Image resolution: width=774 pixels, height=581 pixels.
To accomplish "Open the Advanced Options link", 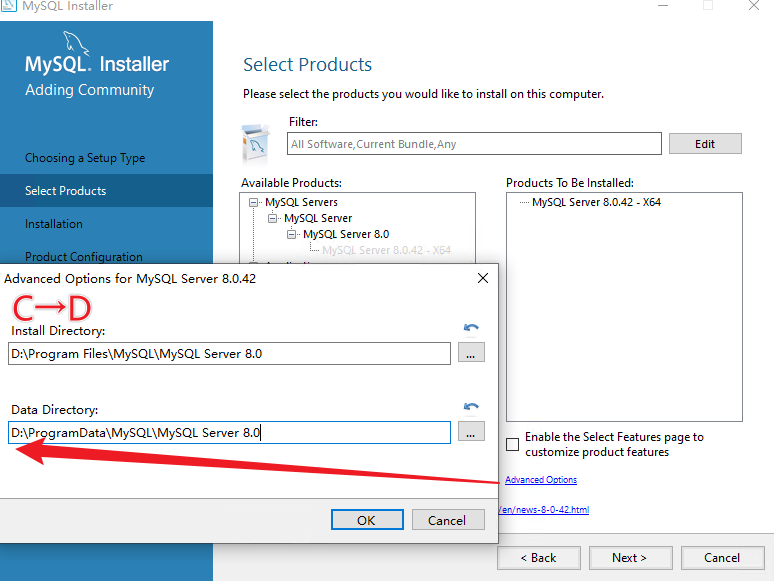I will point(541,480).
